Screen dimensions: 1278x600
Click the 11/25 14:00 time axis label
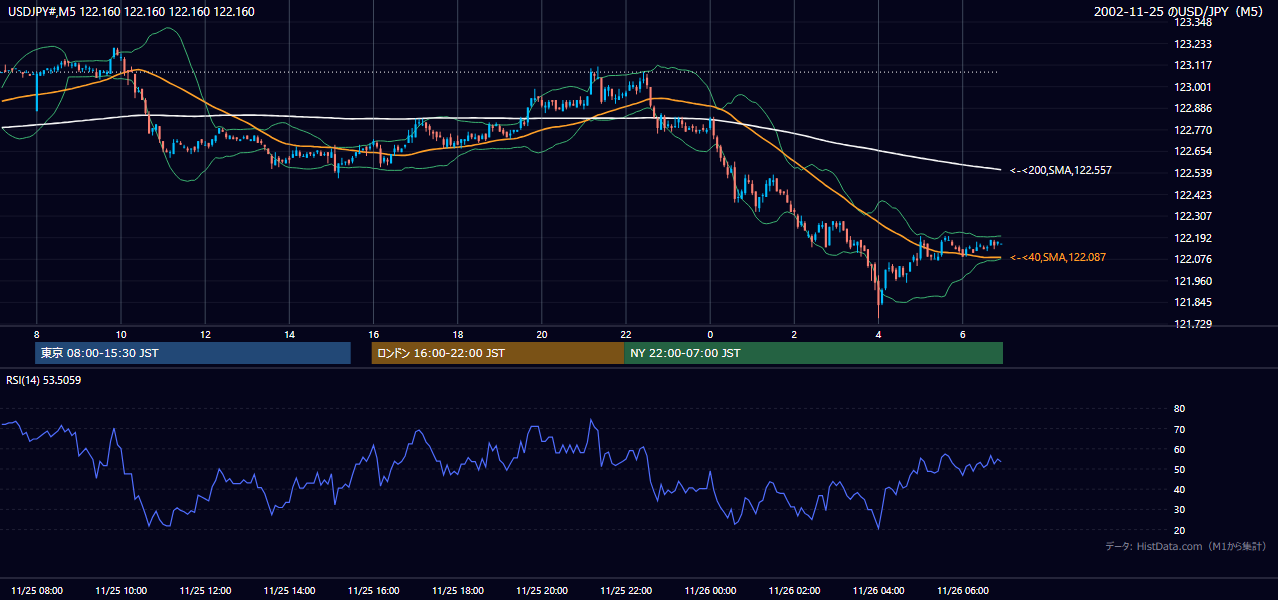[290, 591]
